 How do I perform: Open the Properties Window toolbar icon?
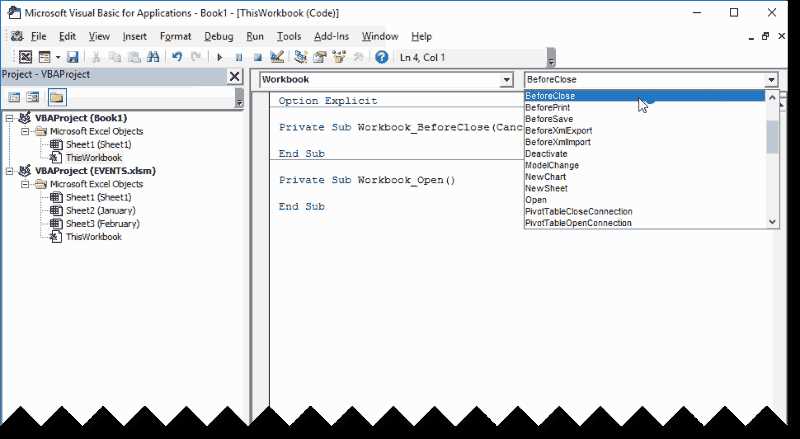pyautogui.click(x=320, y=57)
